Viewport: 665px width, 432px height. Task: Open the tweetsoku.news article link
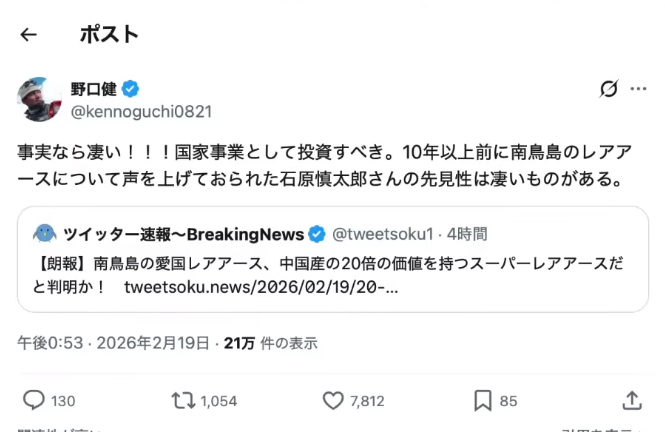[261, 287]
